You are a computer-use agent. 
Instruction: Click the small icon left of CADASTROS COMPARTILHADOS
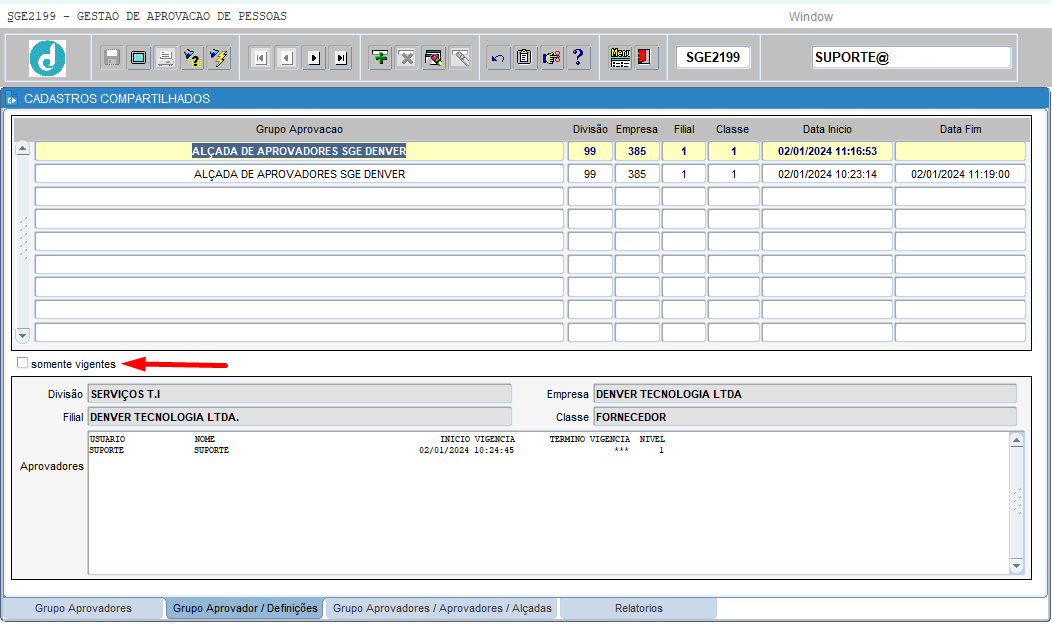pyautogui.click(x=11, y=99)
